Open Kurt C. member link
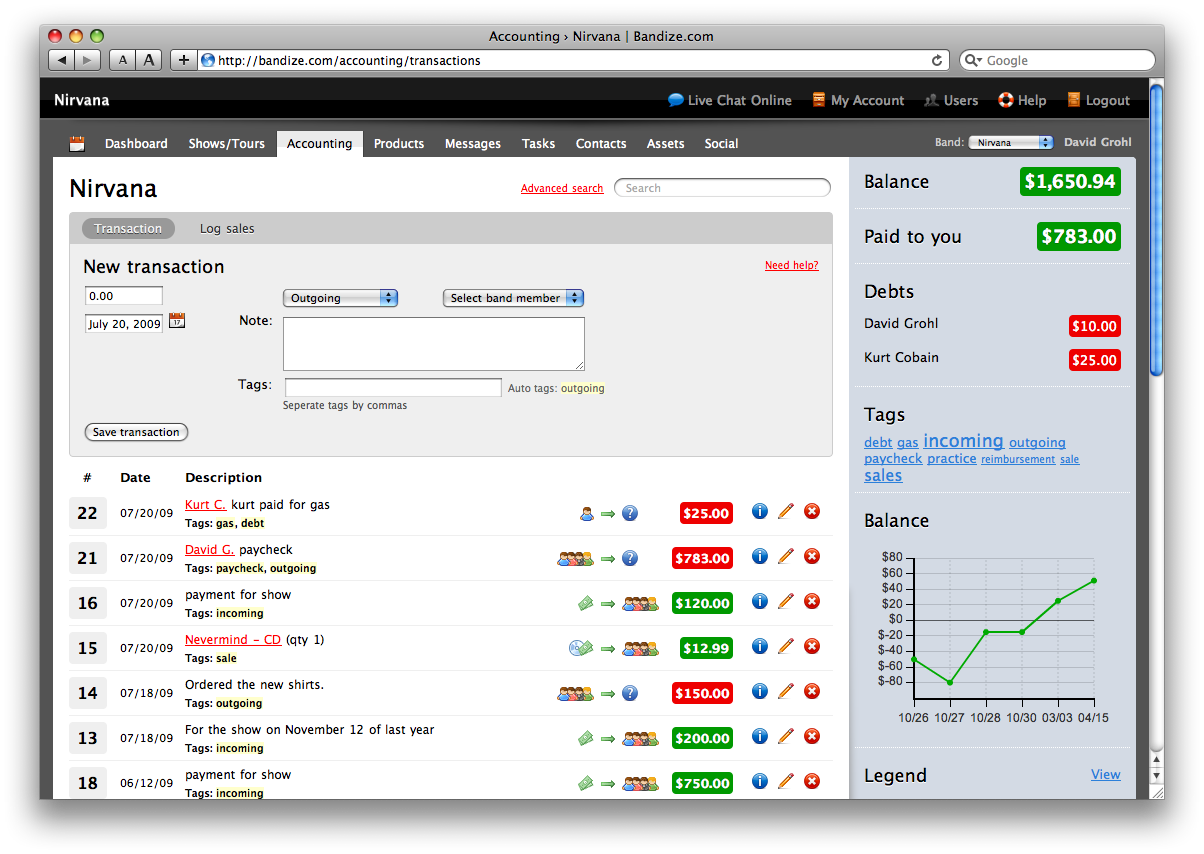 coord(206,505)
